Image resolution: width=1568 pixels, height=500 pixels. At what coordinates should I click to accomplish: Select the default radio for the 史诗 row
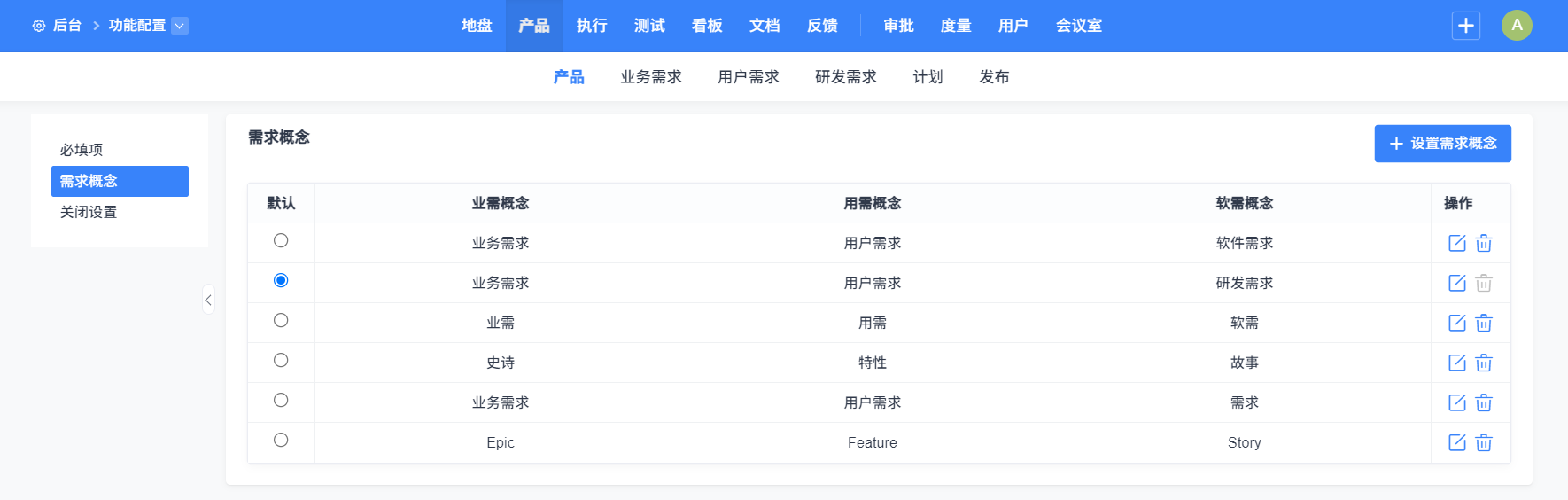tap(281, 360)
